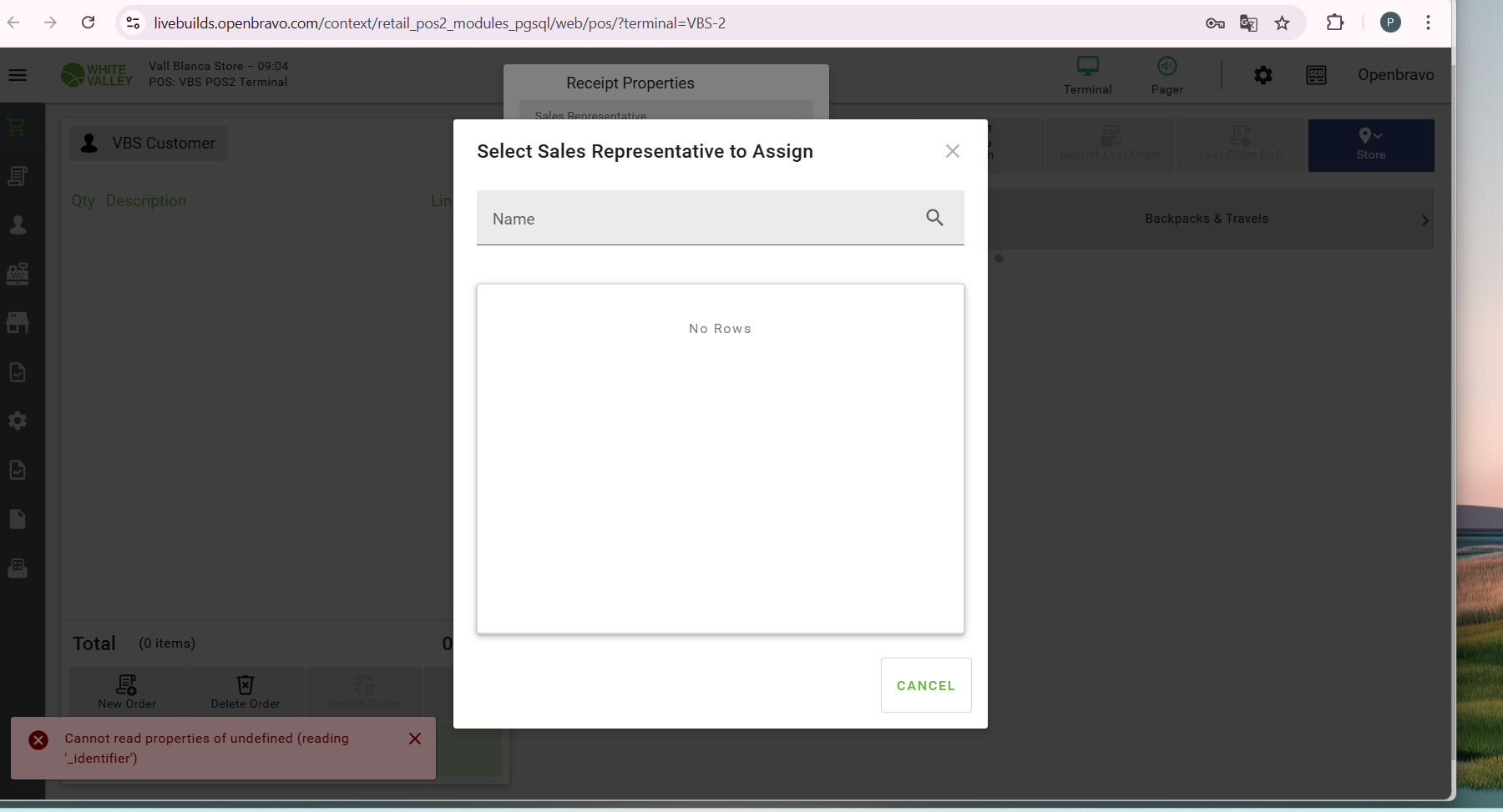Open the Terminal status icon

(x=1087, y=75)
